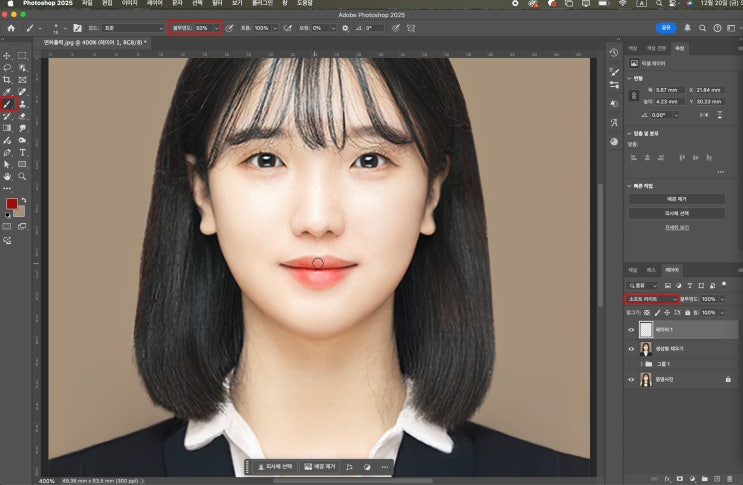The image size is (743, 485).
Task: Hide the 레이어 1 layer
Action: 631,329
